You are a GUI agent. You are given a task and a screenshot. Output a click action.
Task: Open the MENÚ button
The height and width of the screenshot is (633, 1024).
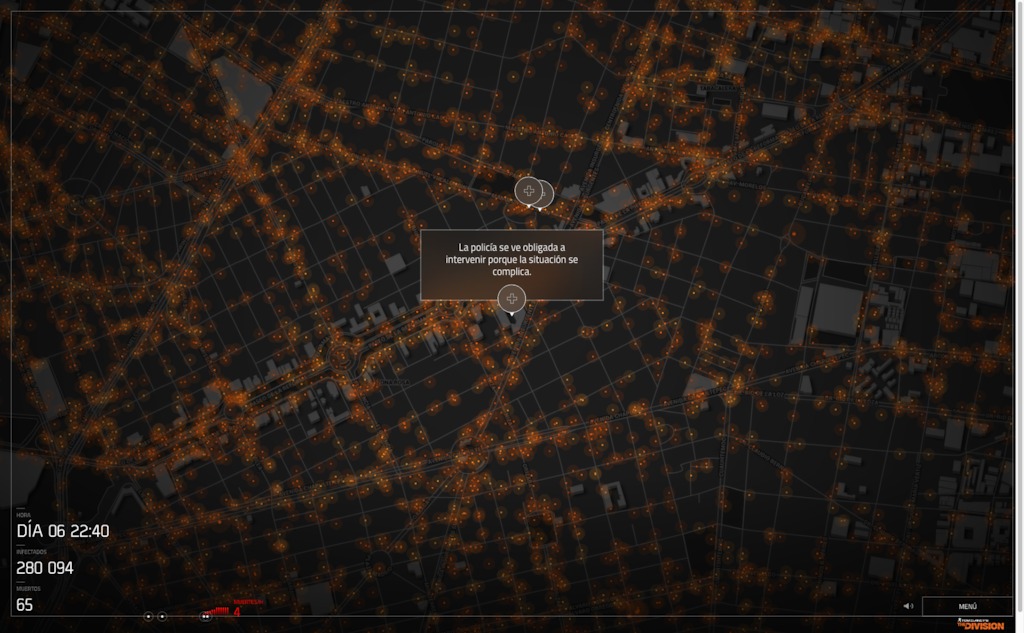pyautogui.click(x=967, y=606)
